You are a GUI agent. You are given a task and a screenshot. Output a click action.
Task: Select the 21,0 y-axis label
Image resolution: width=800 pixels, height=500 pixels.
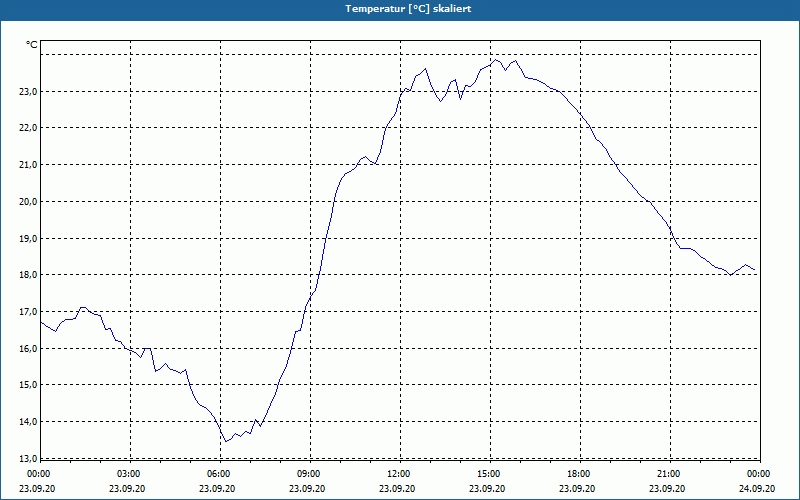pyautogui.click(x=29, y=165)
